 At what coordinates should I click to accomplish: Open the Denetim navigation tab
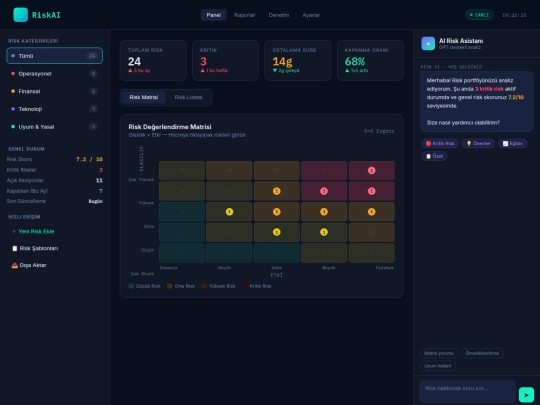click(279, 15)
